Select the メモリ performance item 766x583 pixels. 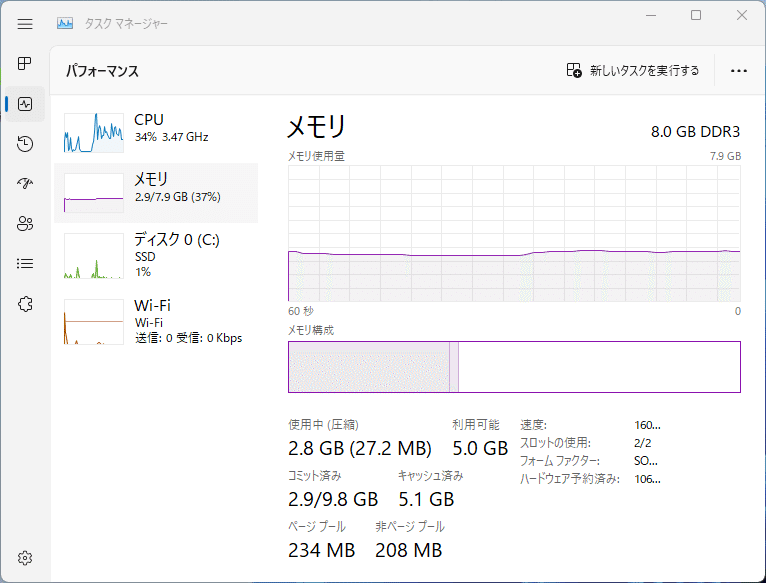[156, 193]
